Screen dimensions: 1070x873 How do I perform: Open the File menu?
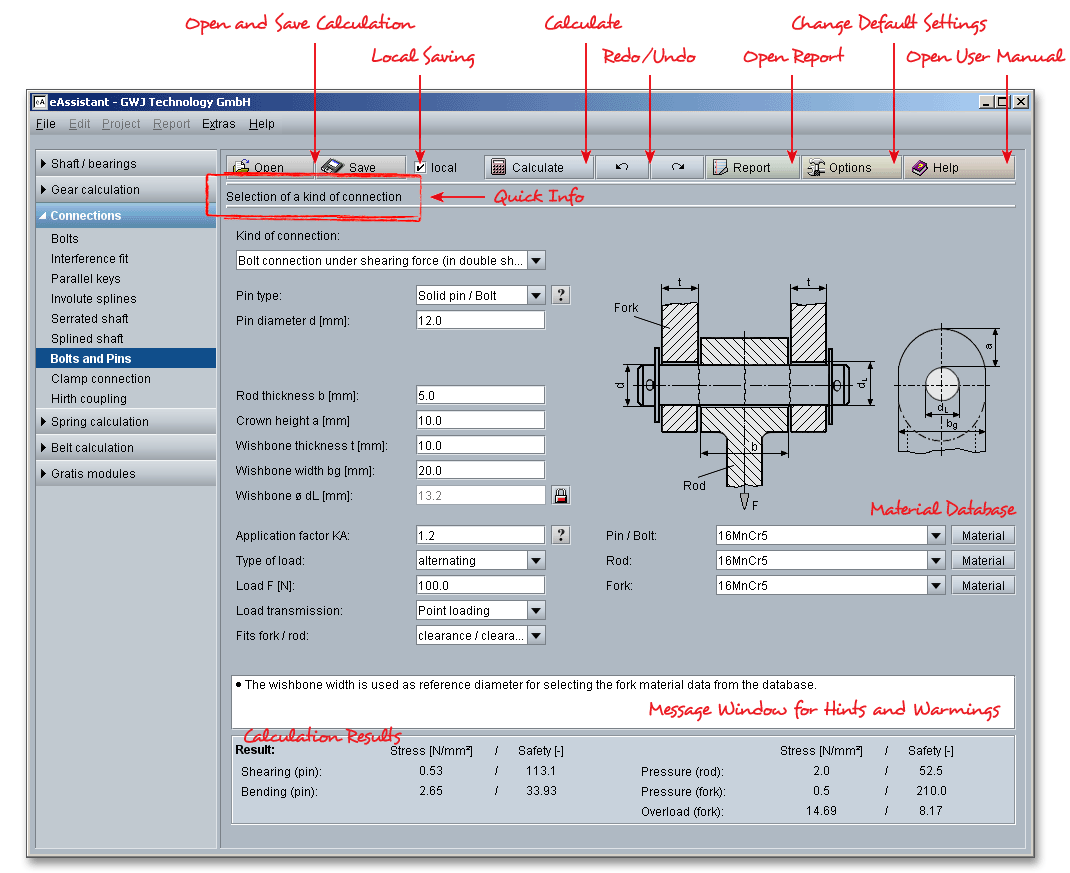coord(46,124)
